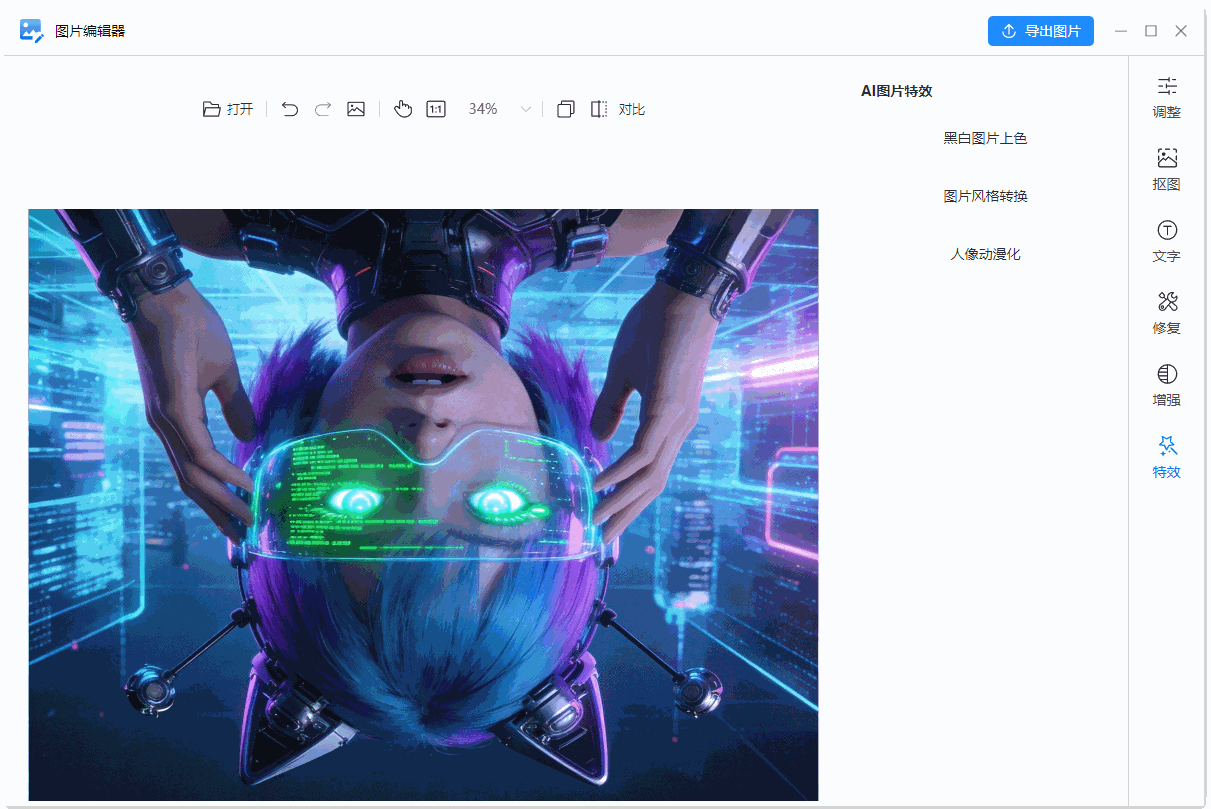Export the image via 导出图片
The height and width of the screenshot is (809, 1211).
(1041, 30)
